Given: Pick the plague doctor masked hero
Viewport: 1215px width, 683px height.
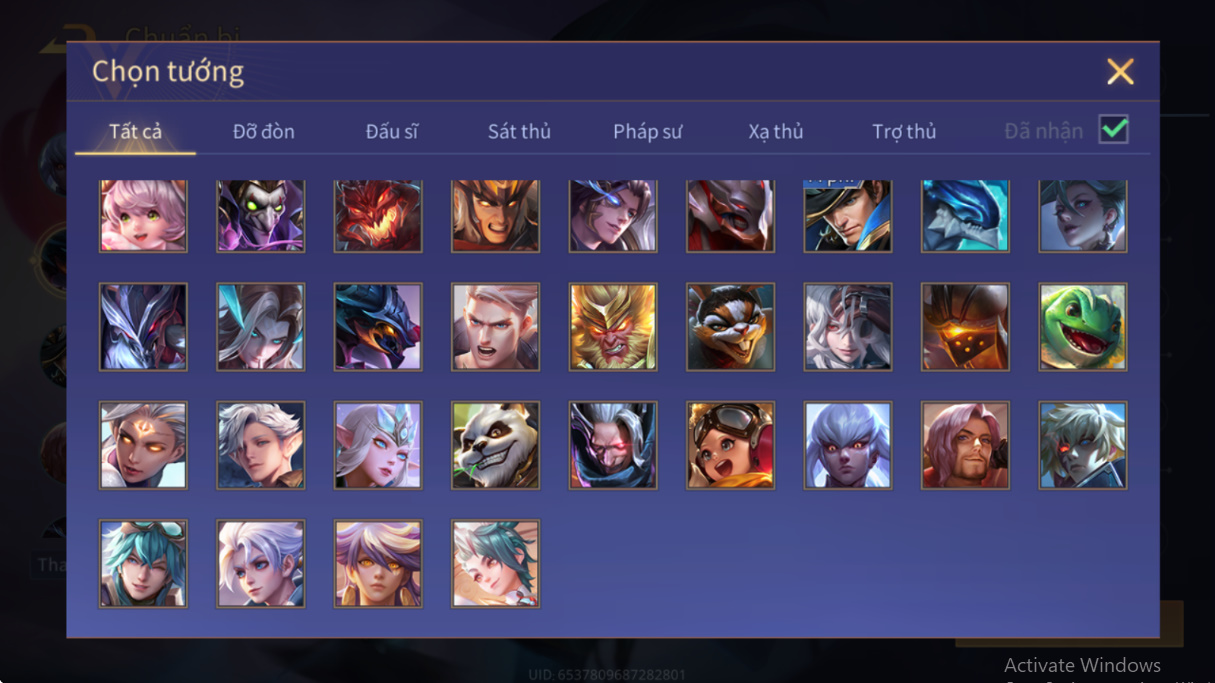Looking at the screenshot, I should [261, 216].
